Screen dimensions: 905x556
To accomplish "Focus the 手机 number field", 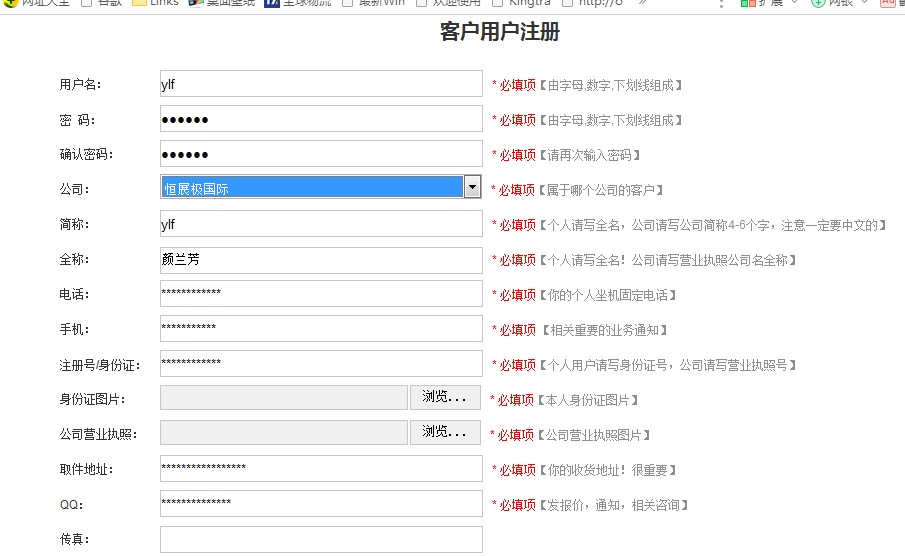I will [x=321, y=329].
